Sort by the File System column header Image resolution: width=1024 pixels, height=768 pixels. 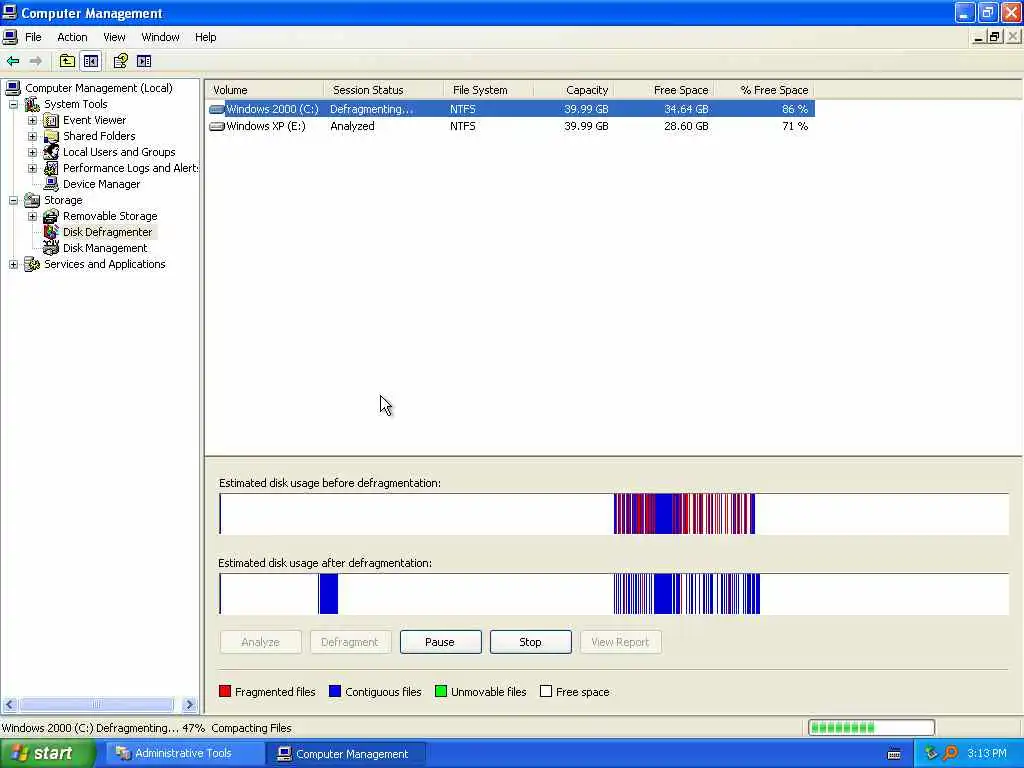[x=489, y=90]
